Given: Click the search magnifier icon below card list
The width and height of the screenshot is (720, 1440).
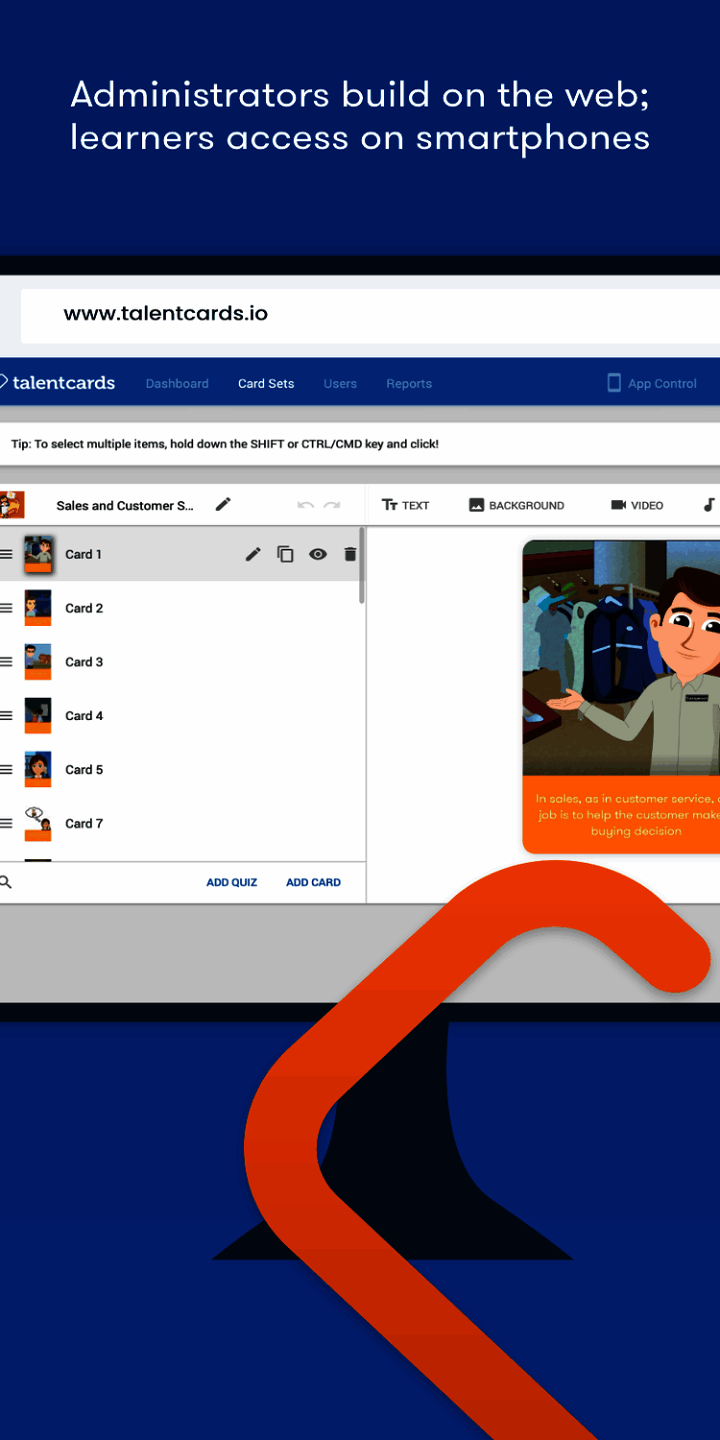Looking at the screenshot, I should tap(6, 882).
